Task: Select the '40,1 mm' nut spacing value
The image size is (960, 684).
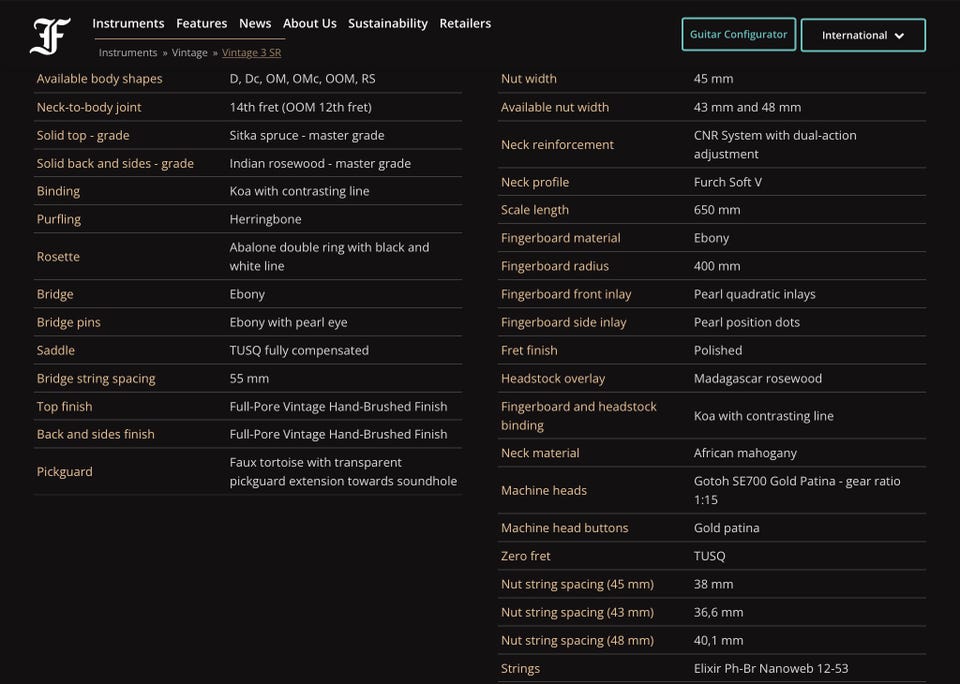Action: click(x=718, y=641)
